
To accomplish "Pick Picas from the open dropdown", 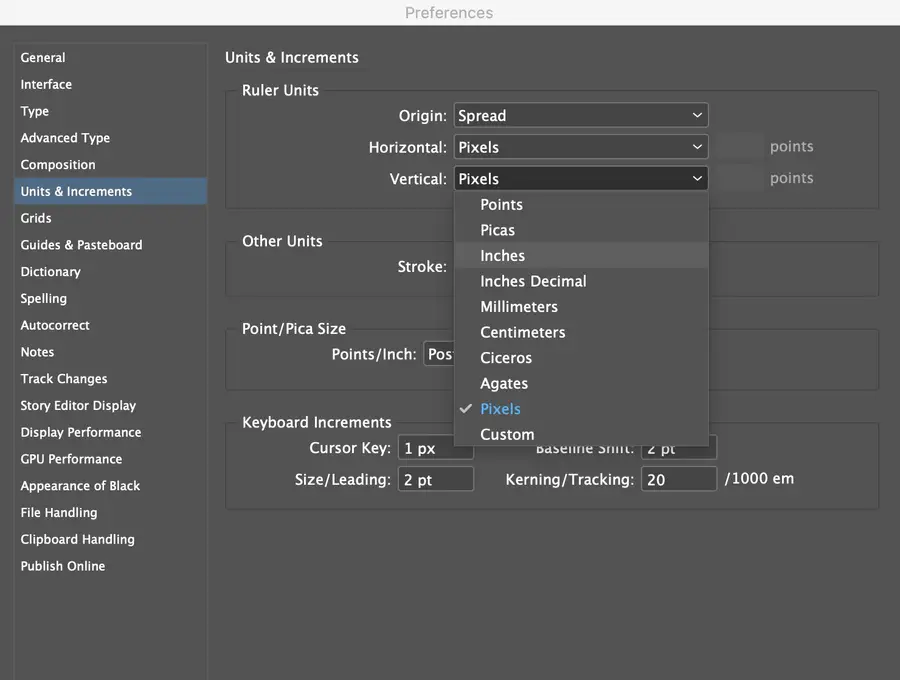I will (497, 230).
